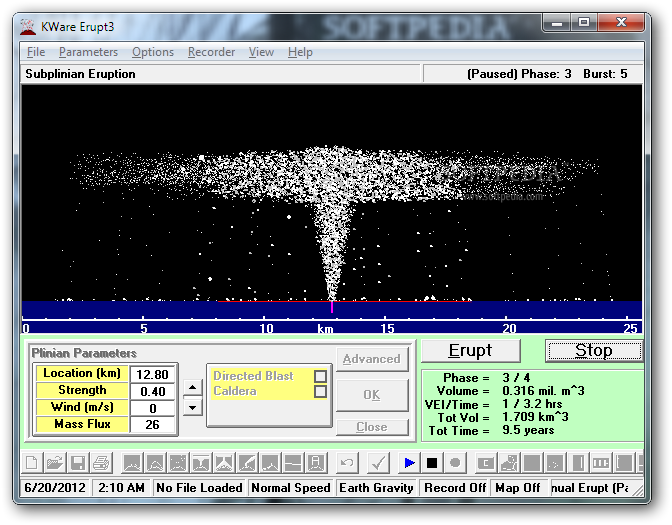Select the Location (km) parameter label
Image resolution: width=672 pixels, height=525 pixels.
click(82, 373)
